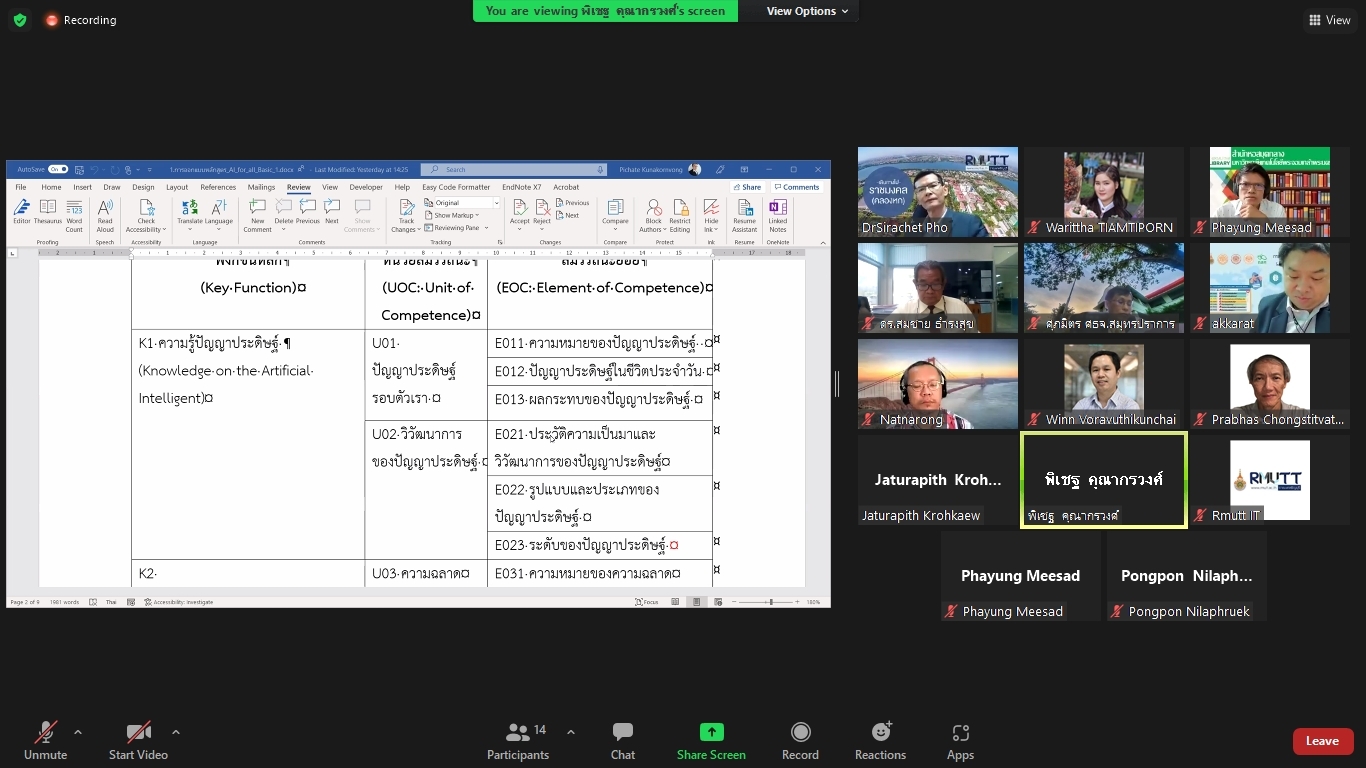Image resolution: width=1366 pixels, height=768 pixels.
Task: Start Video to turn camera on
Action: click(138, 741)
